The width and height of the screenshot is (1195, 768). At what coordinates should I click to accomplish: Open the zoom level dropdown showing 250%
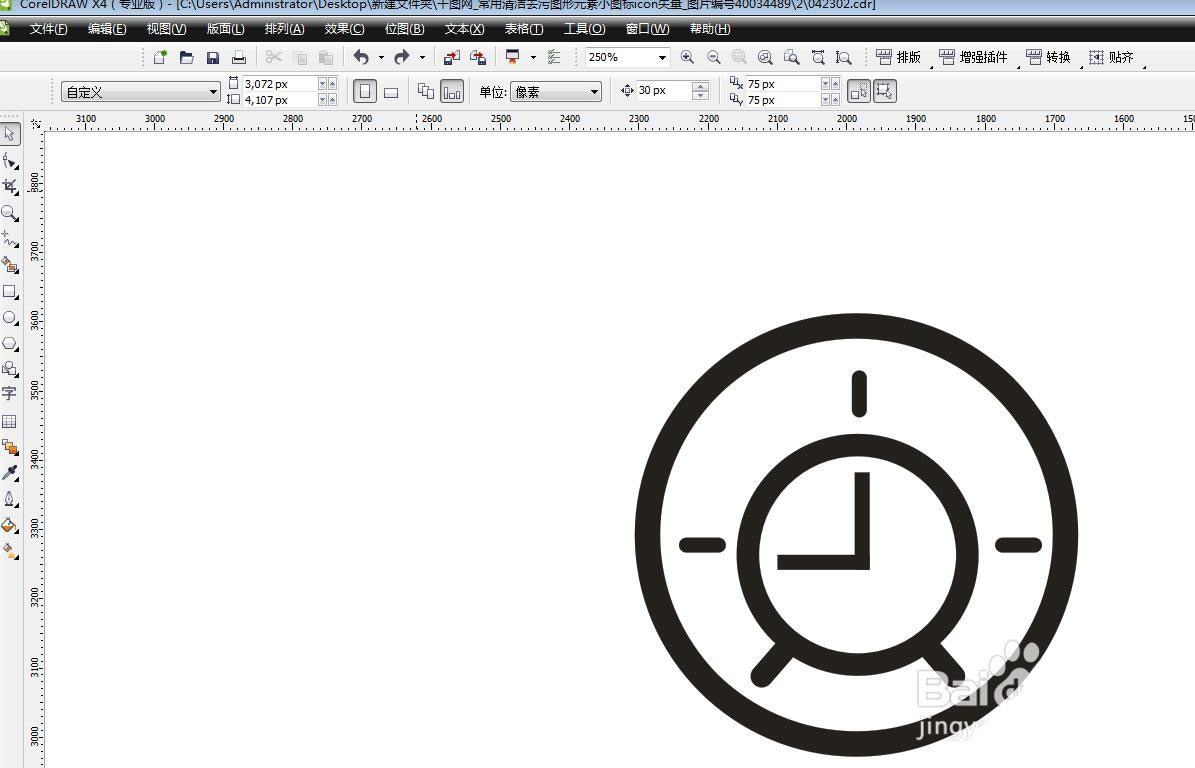point(661,57)
